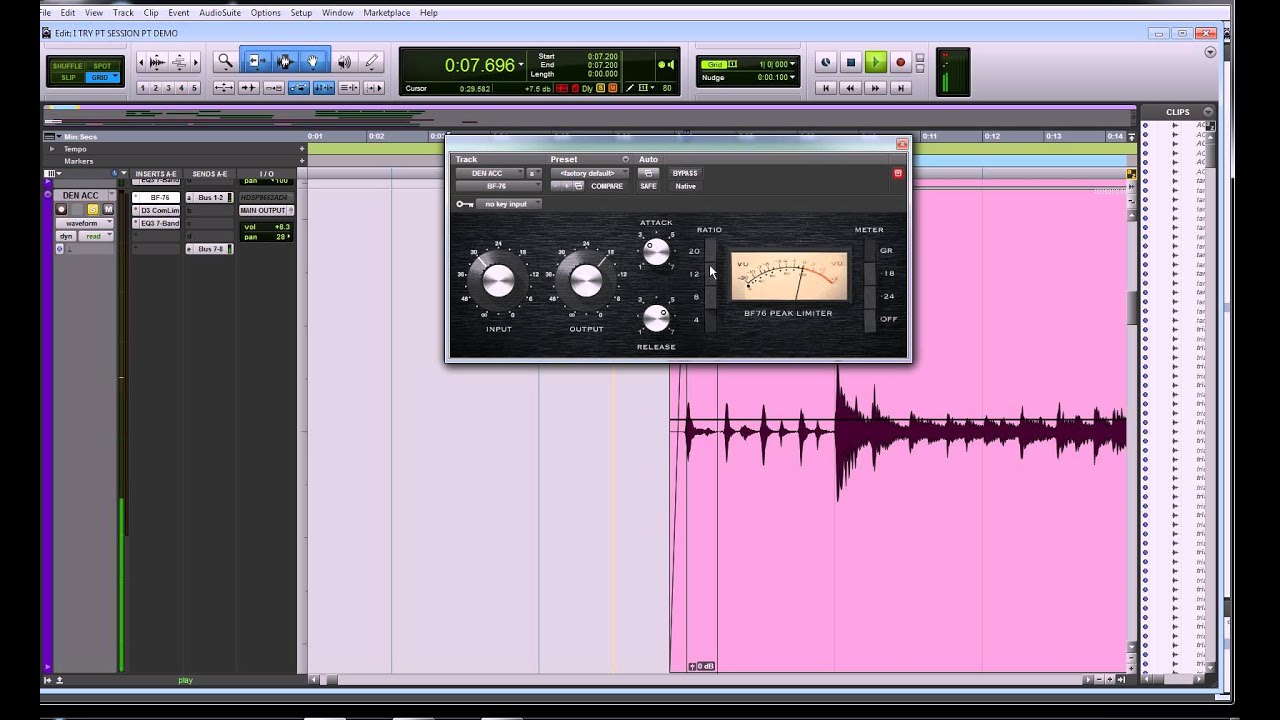Click COMPARE in plugin window
Image resolution: width=1280 pixels, height=720 pixels.
click(x=607, y=186)
